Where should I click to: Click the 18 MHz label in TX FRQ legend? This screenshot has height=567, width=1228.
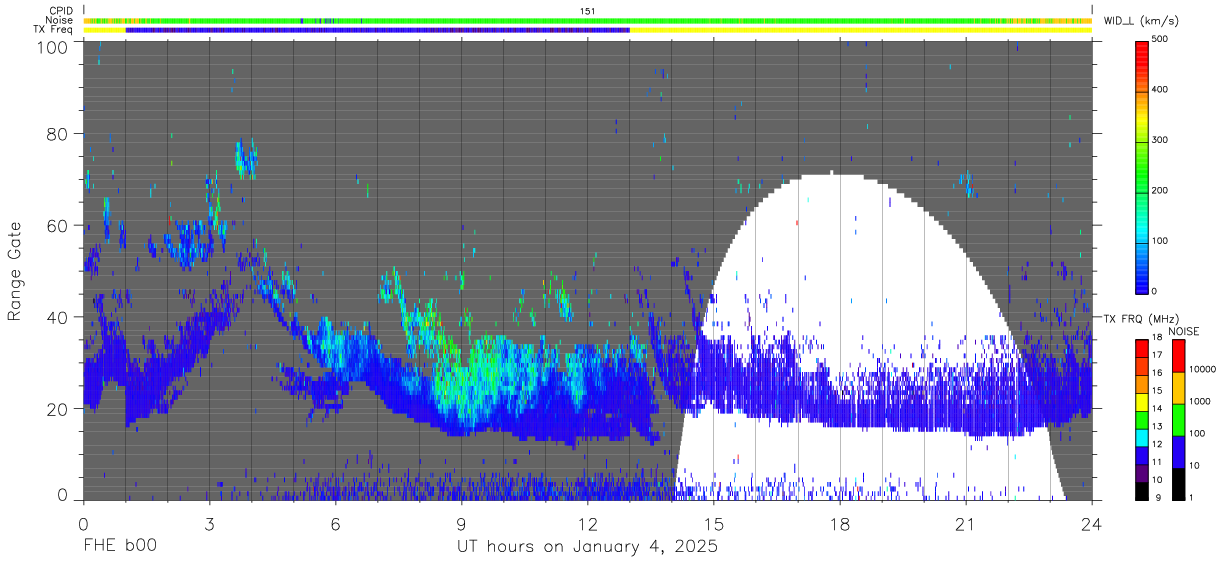tap(1158, 339)
